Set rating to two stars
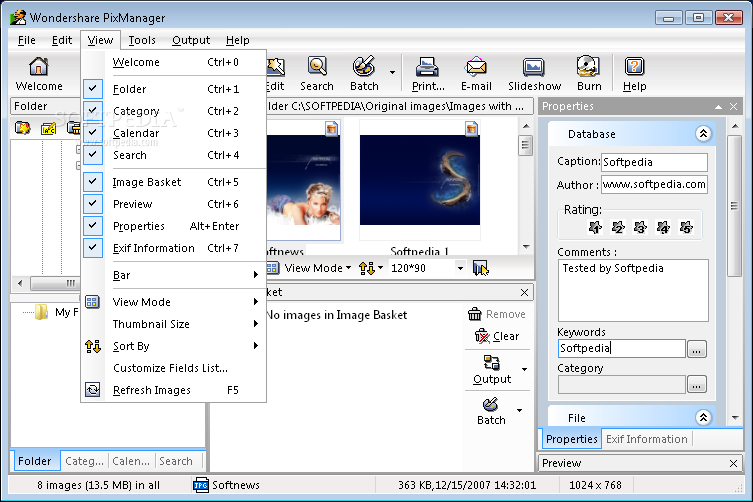Viewport: 753px width, 502px height. [x=618, y=227]
